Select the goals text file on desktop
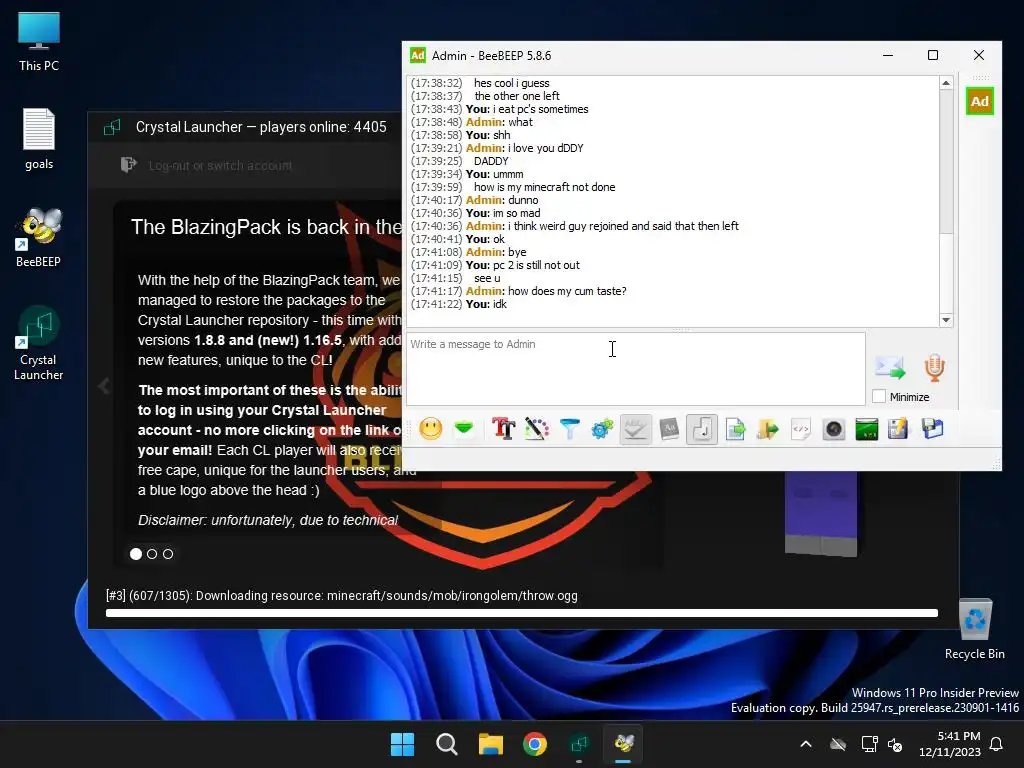 pos(39,138)
